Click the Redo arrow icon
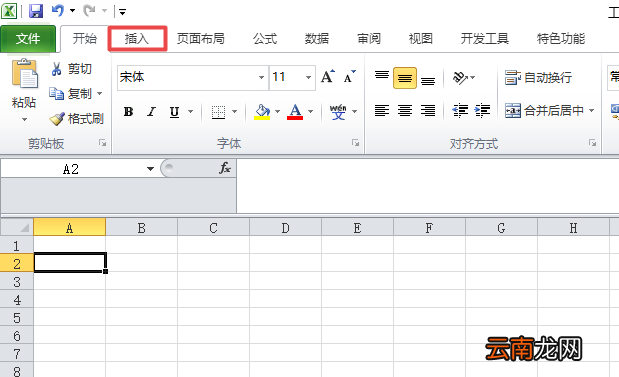This screenshot has width=619, height=377. (89, 11)
